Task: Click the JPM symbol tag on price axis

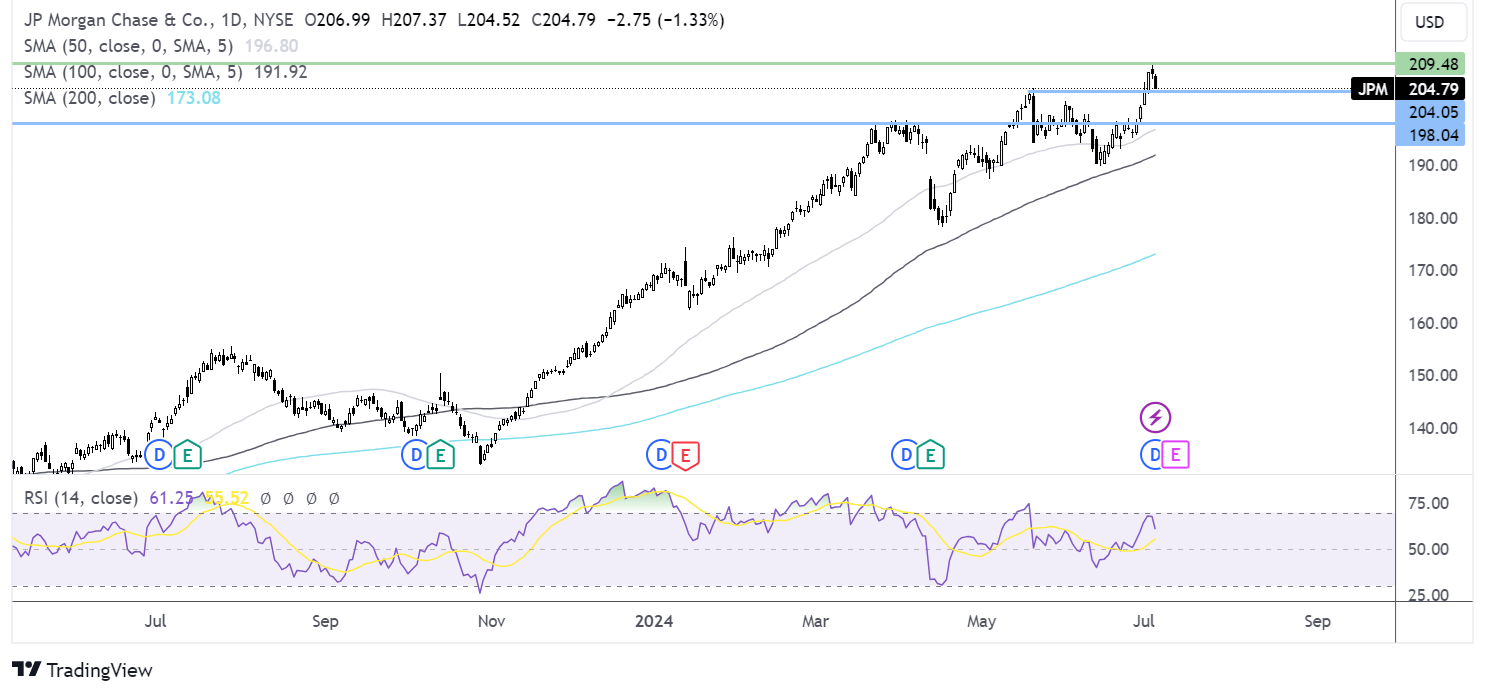Action: tap(1372, 89)
